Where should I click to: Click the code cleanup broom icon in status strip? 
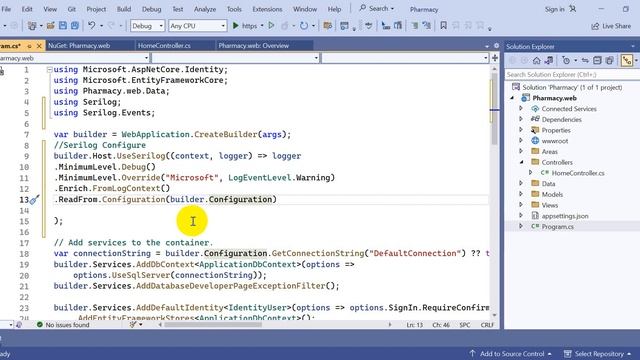click(x=133, y=324)
